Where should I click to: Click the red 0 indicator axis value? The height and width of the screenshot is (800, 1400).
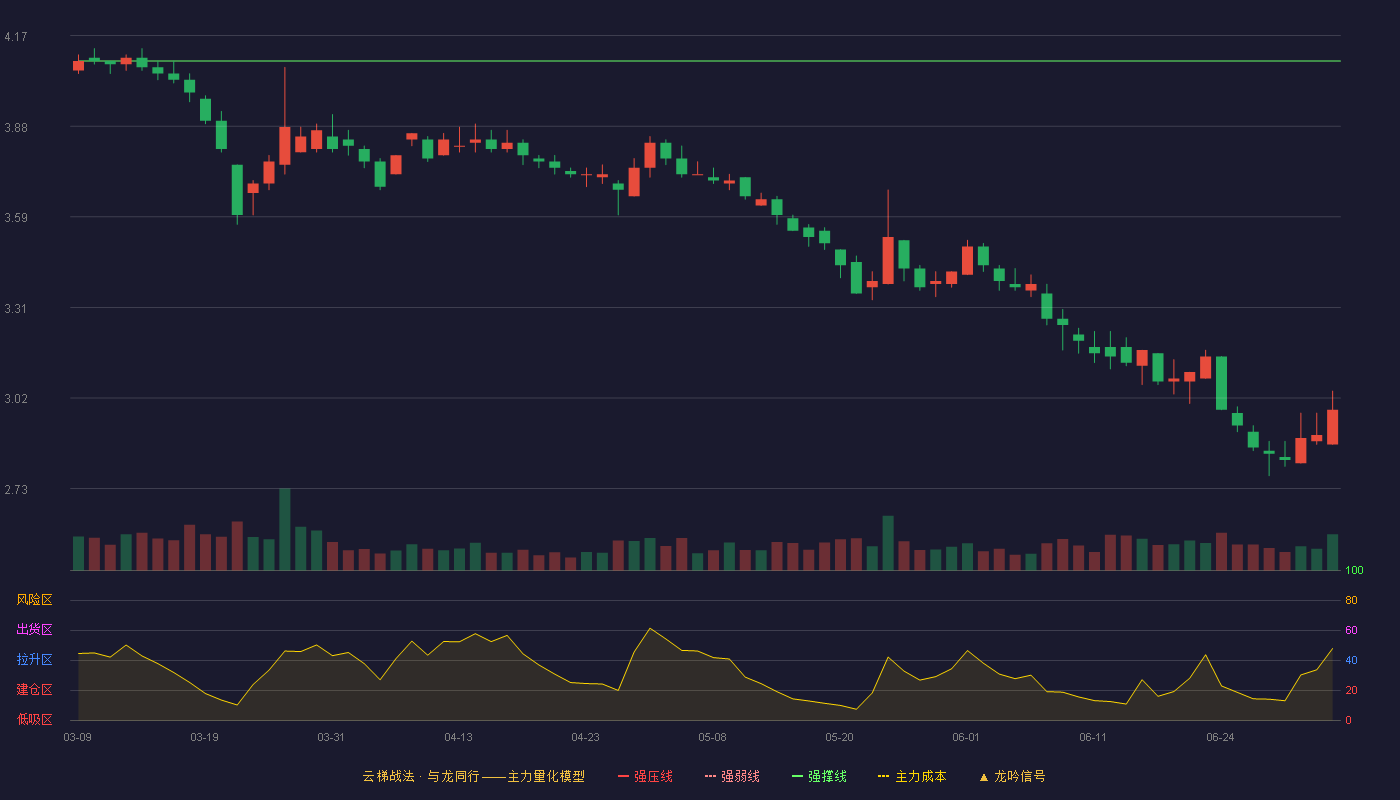[x=1348, y=720]
